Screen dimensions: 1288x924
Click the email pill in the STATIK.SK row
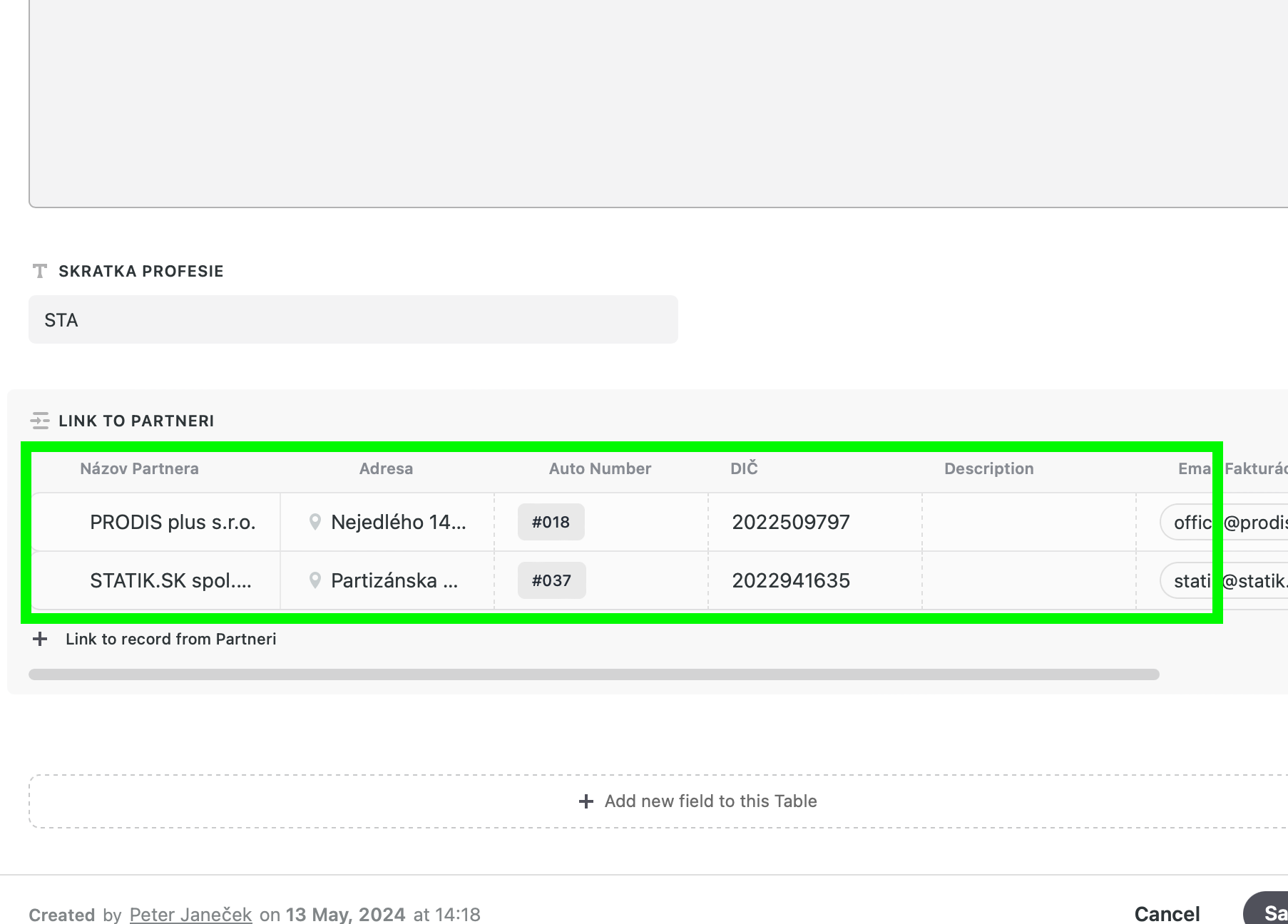coord(1224,580)
